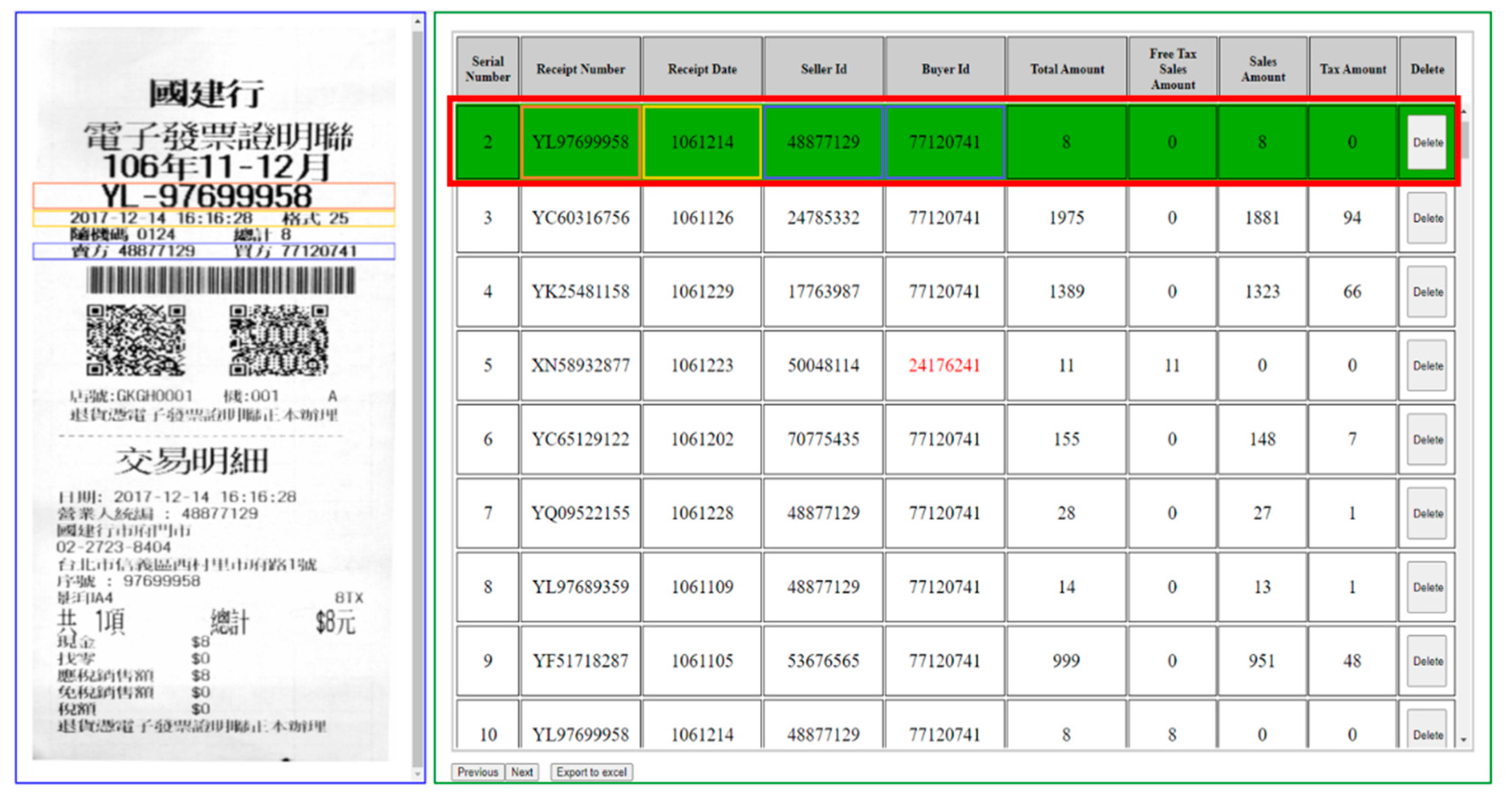
Task: Click table scrollbar down arrow
Action: click(1463, 740)
